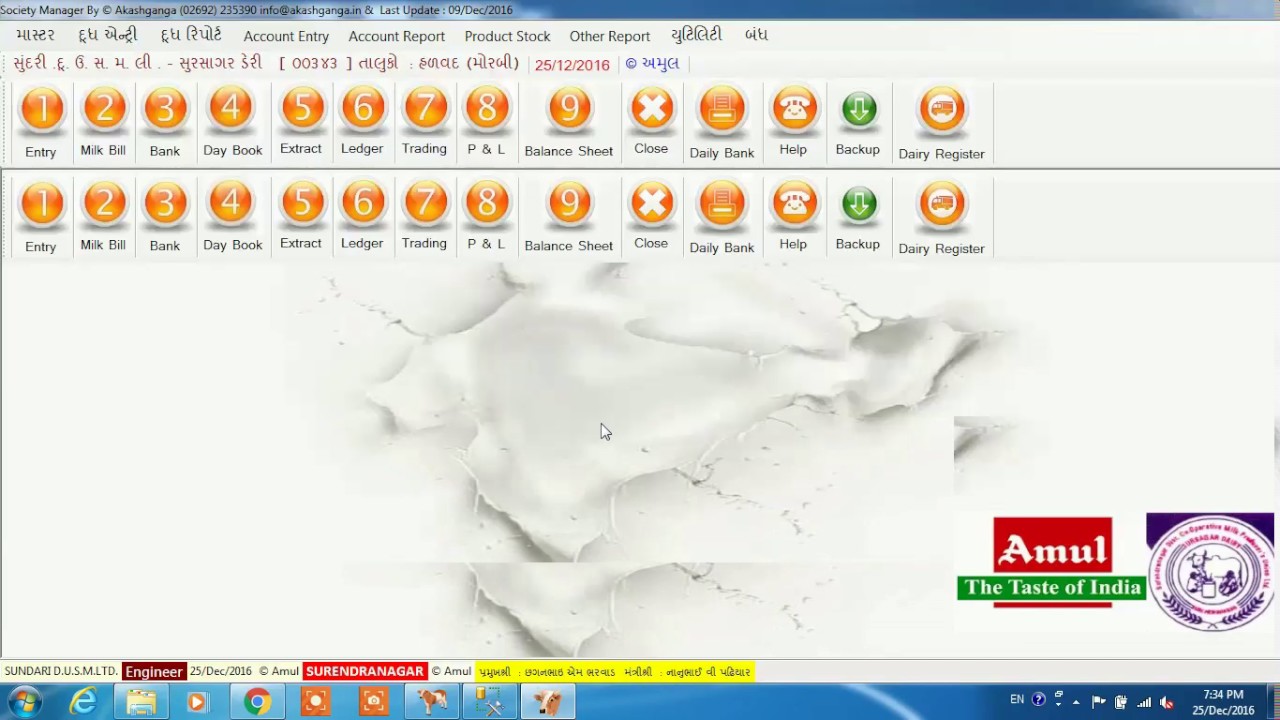The width and height of the screenshot is (1280, 720).
Task: Open the માસ્ટર menu
Action: click(x=36, y=35)
